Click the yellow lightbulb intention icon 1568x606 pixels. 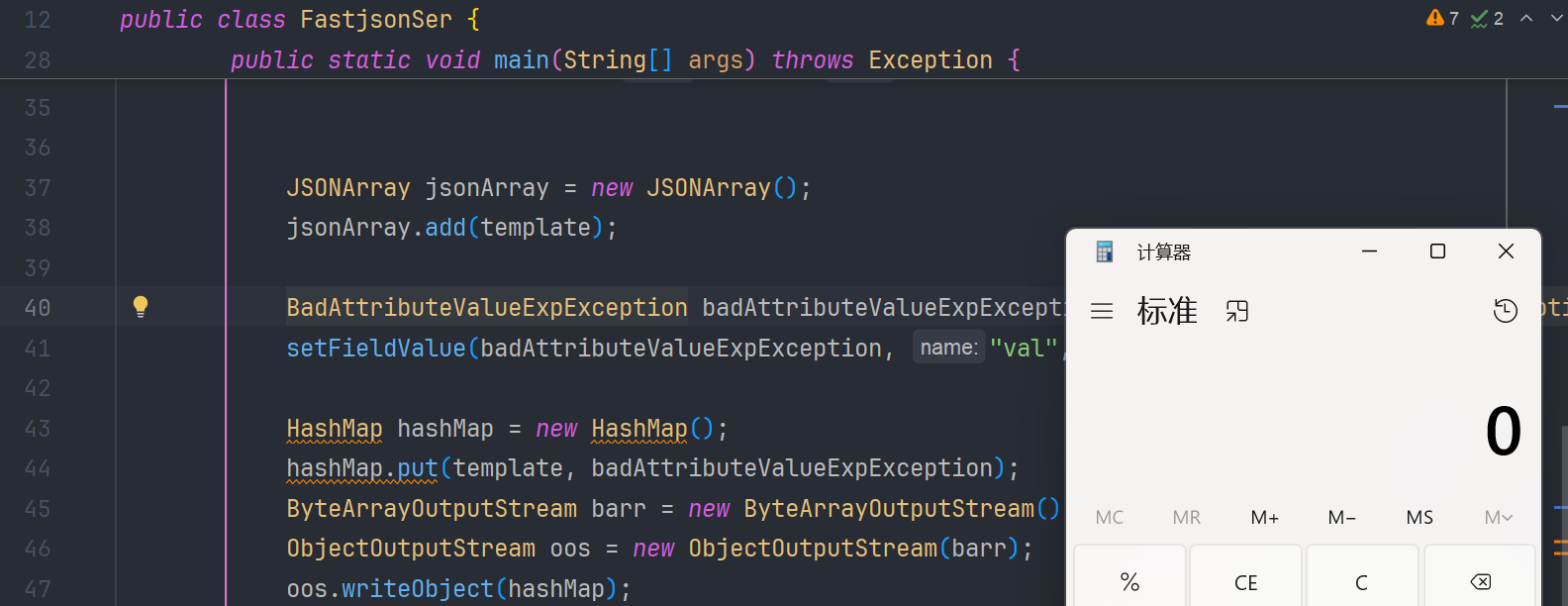[x=141, y=307]
